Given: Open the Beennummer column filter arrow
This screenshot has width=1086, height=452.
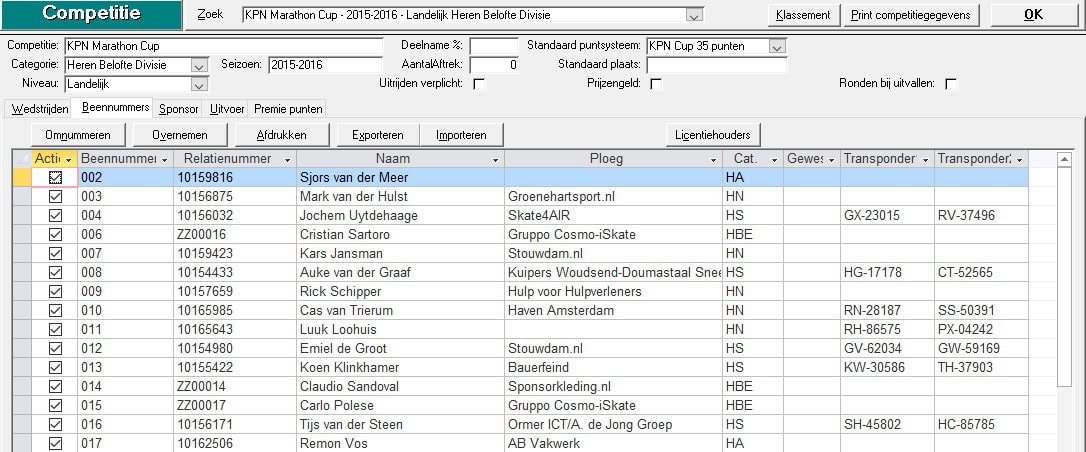Looking at the screenshot, I should [x=164, y=160].
